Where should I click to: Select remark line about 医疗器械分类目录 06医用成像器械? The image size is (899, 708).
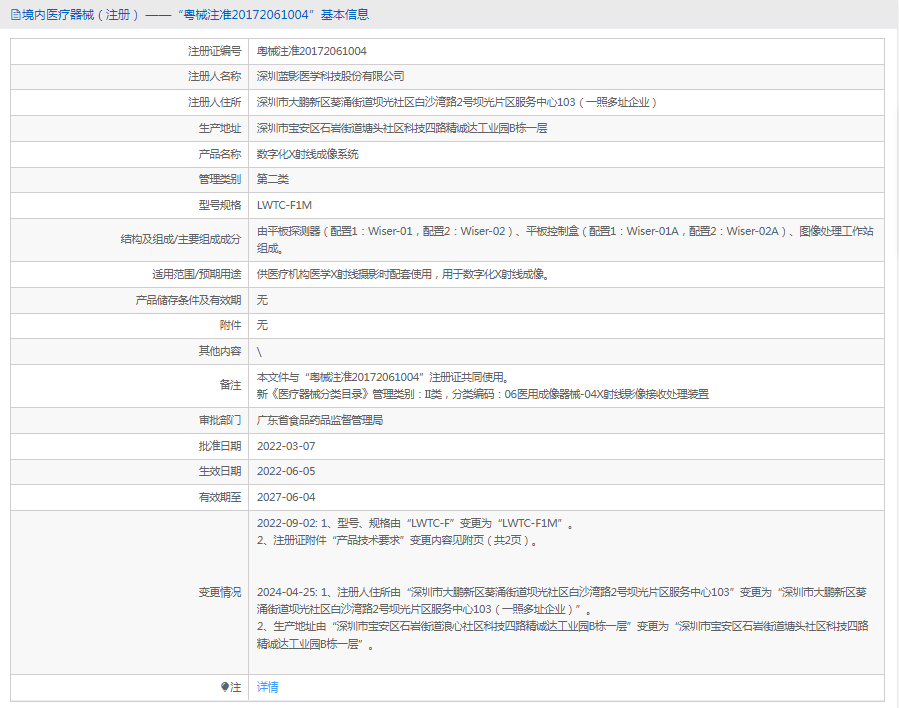pyautogui.click(x=483, y=394)
